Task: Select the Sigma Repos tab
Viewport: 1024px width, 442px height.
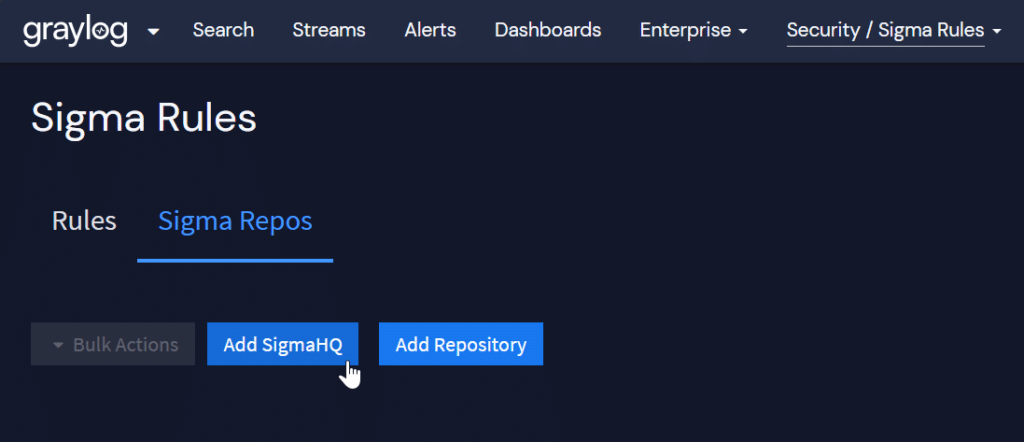Action: [235, 221]
